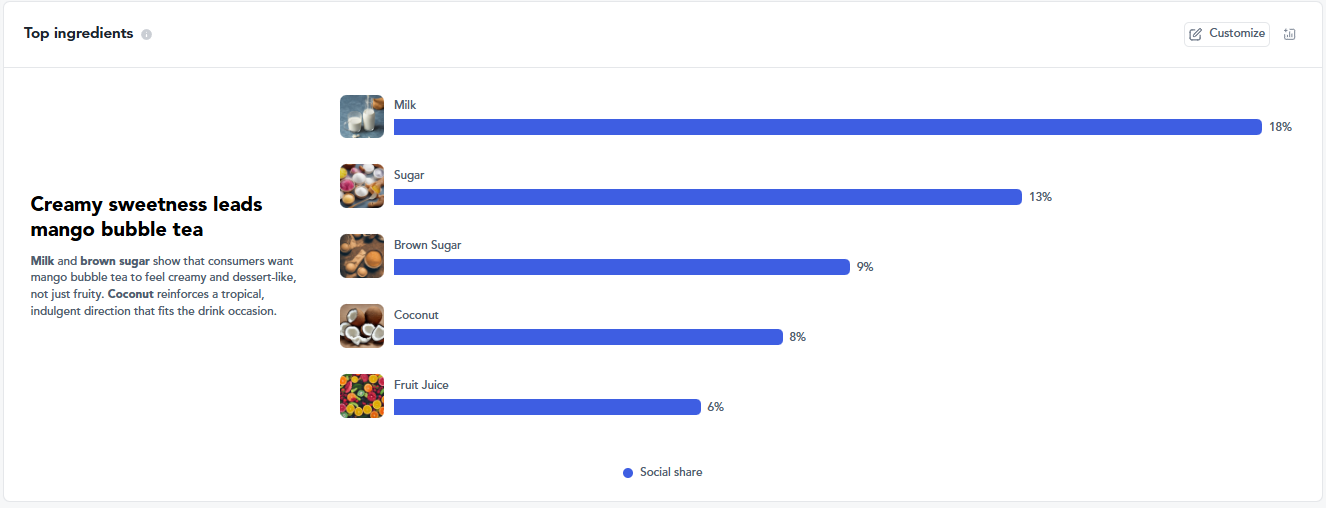The image size is (1326, 508).
Task: Choose the Fruit Juice thumbnail image
Action: [362, 396]
